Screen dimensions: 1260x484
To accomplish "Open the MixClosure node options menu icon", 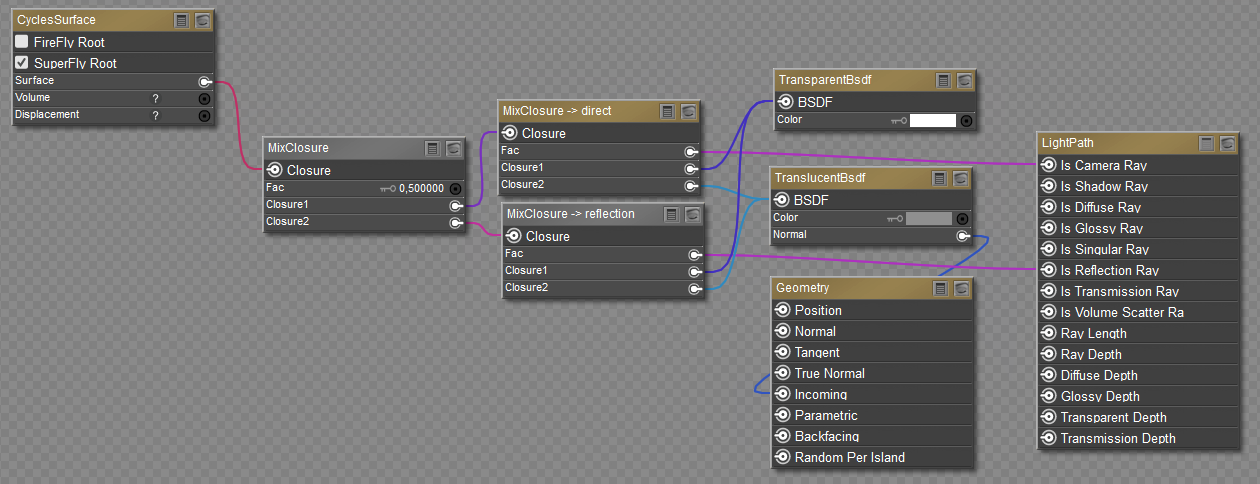I will 432,148.
